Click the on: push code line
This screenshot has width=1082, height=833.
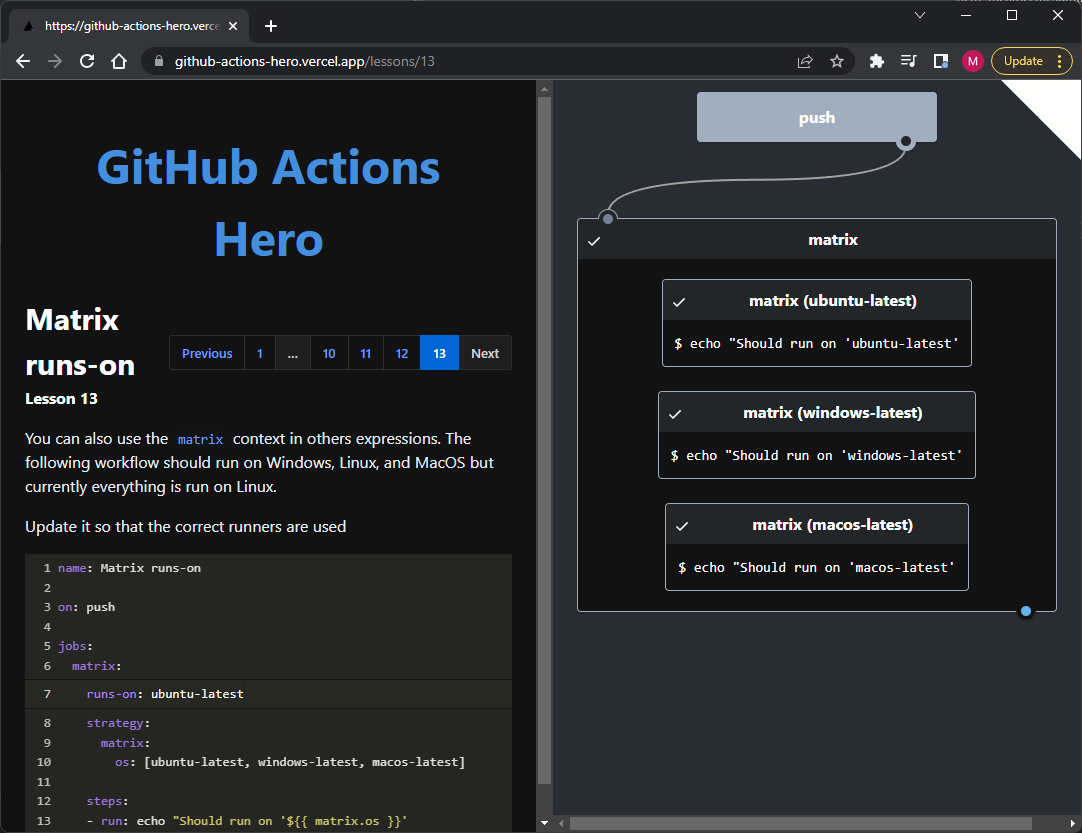pos(268,607)
